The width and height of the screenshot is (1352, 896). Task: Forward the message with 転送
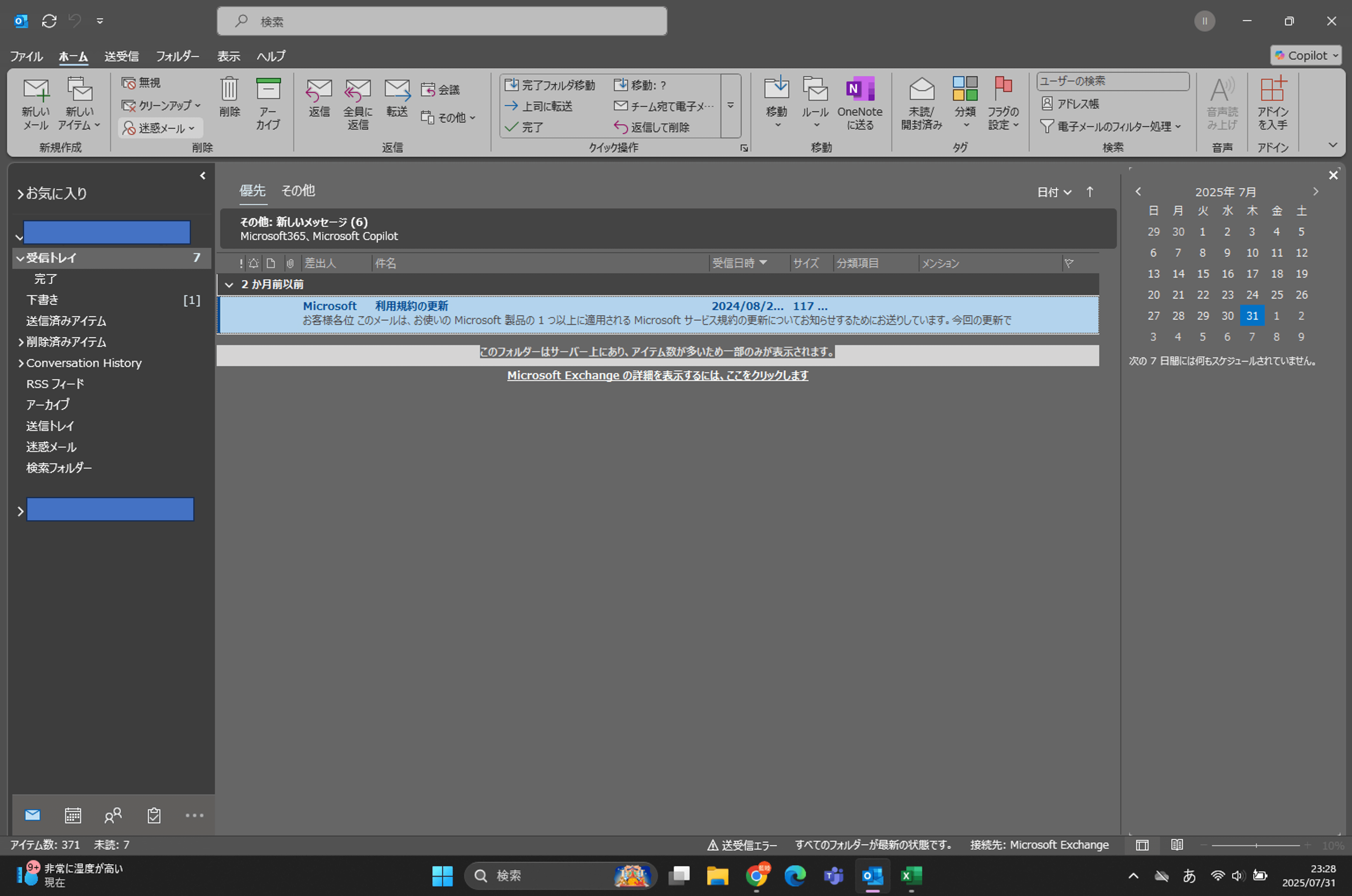(x=397, y=98)
